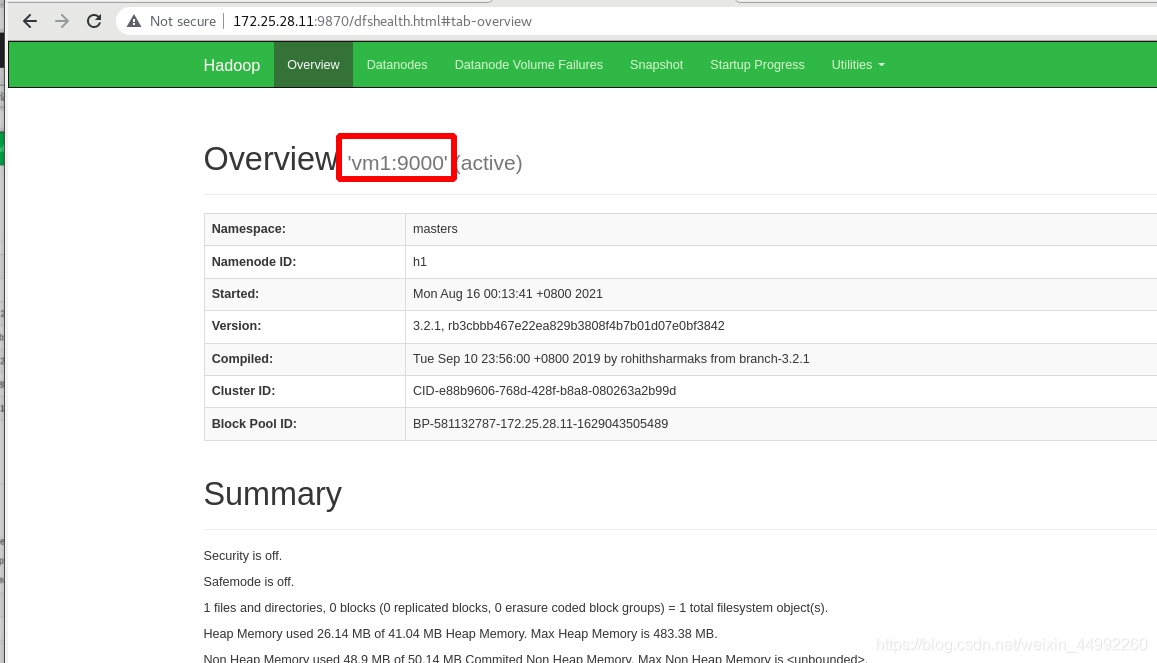The width and height of the screenshot is (1157, 663).
Task: Select the Version value 3.2.1 hash
Action: tap(568, 326)
